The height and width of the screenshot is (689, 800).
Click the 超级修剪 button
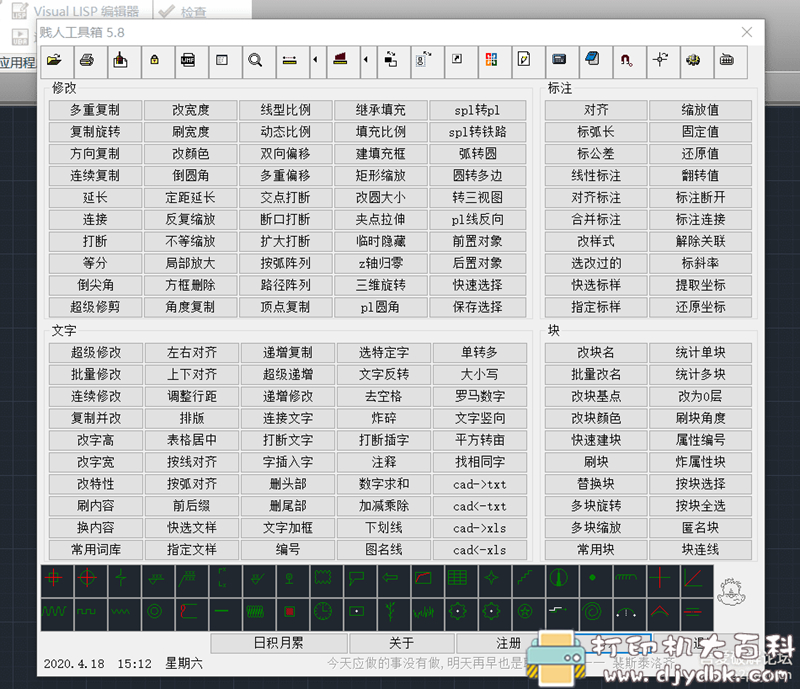tap(95, 307)
